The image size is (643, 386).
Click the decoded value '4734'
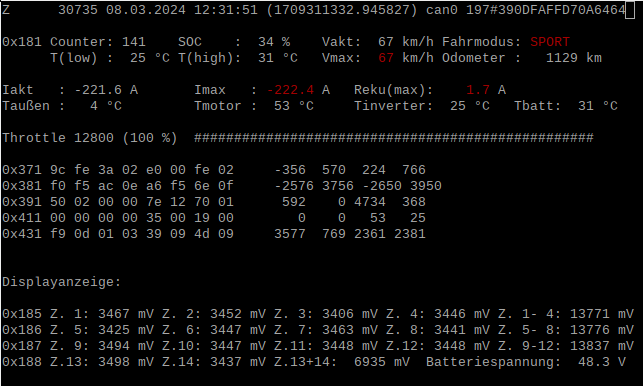click(370, 202)
